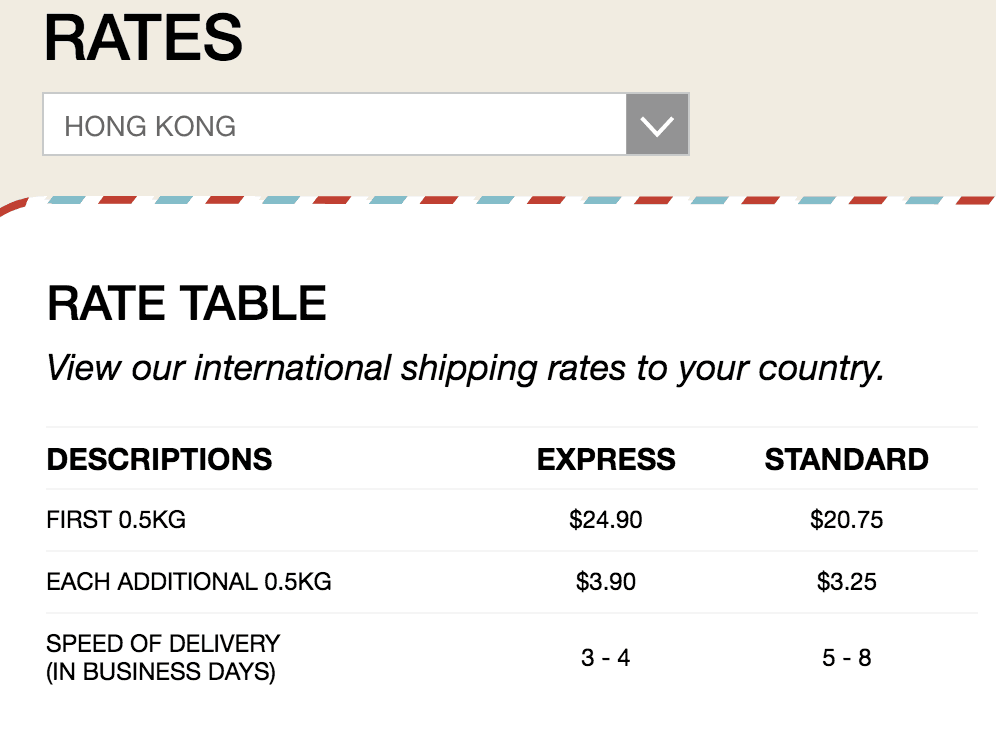Viewport: 996px width, 732px height.
Task: Click the chevron arrow on country selector
Action: click(x=657, y=125)
